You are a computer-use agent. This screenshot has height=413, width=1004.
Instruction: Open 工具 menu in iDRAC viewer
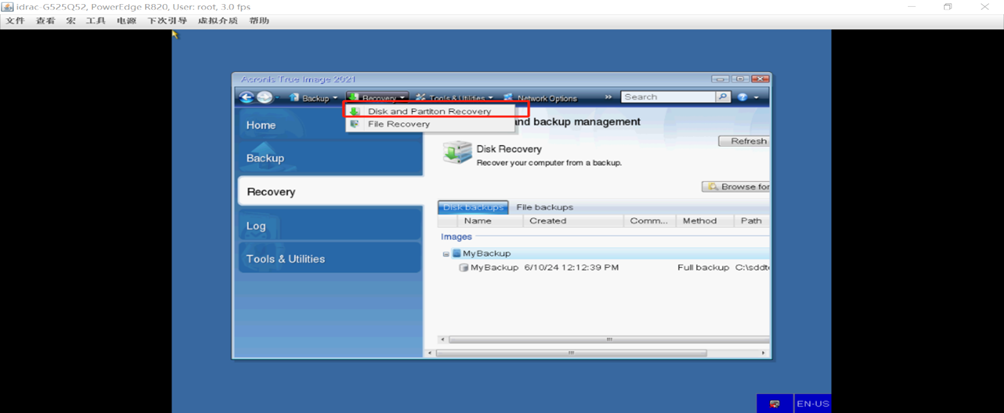(95, 20)
